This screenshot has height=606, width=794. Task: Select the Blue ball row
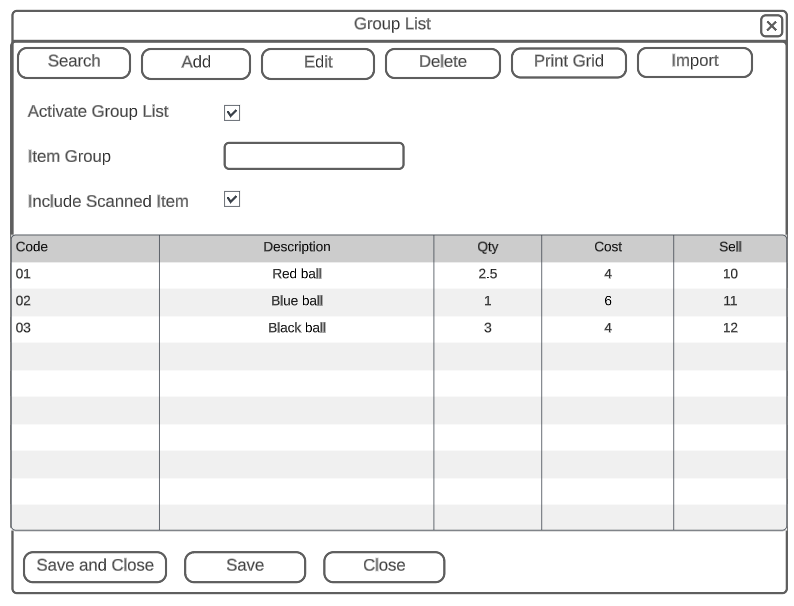(x=297, y=301)
